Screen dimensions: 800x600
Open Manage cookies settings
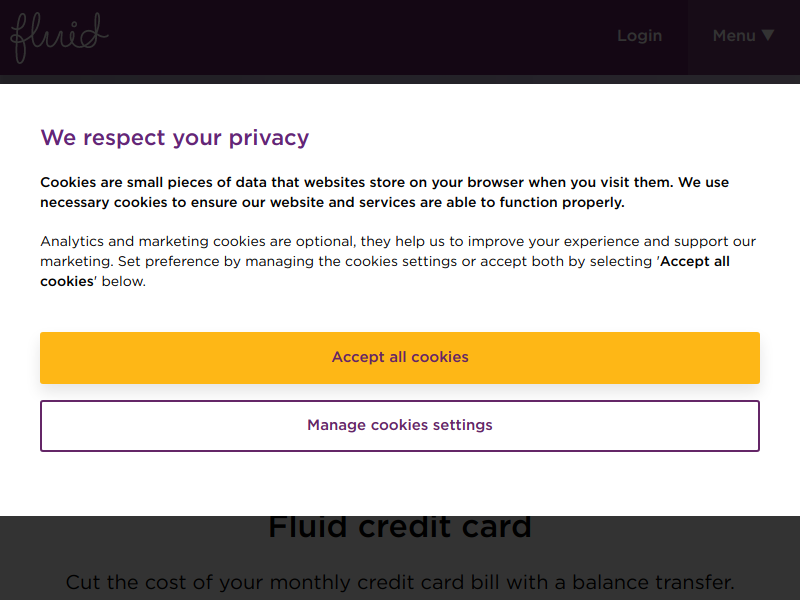pyautogui.click(x=400, y=425)
